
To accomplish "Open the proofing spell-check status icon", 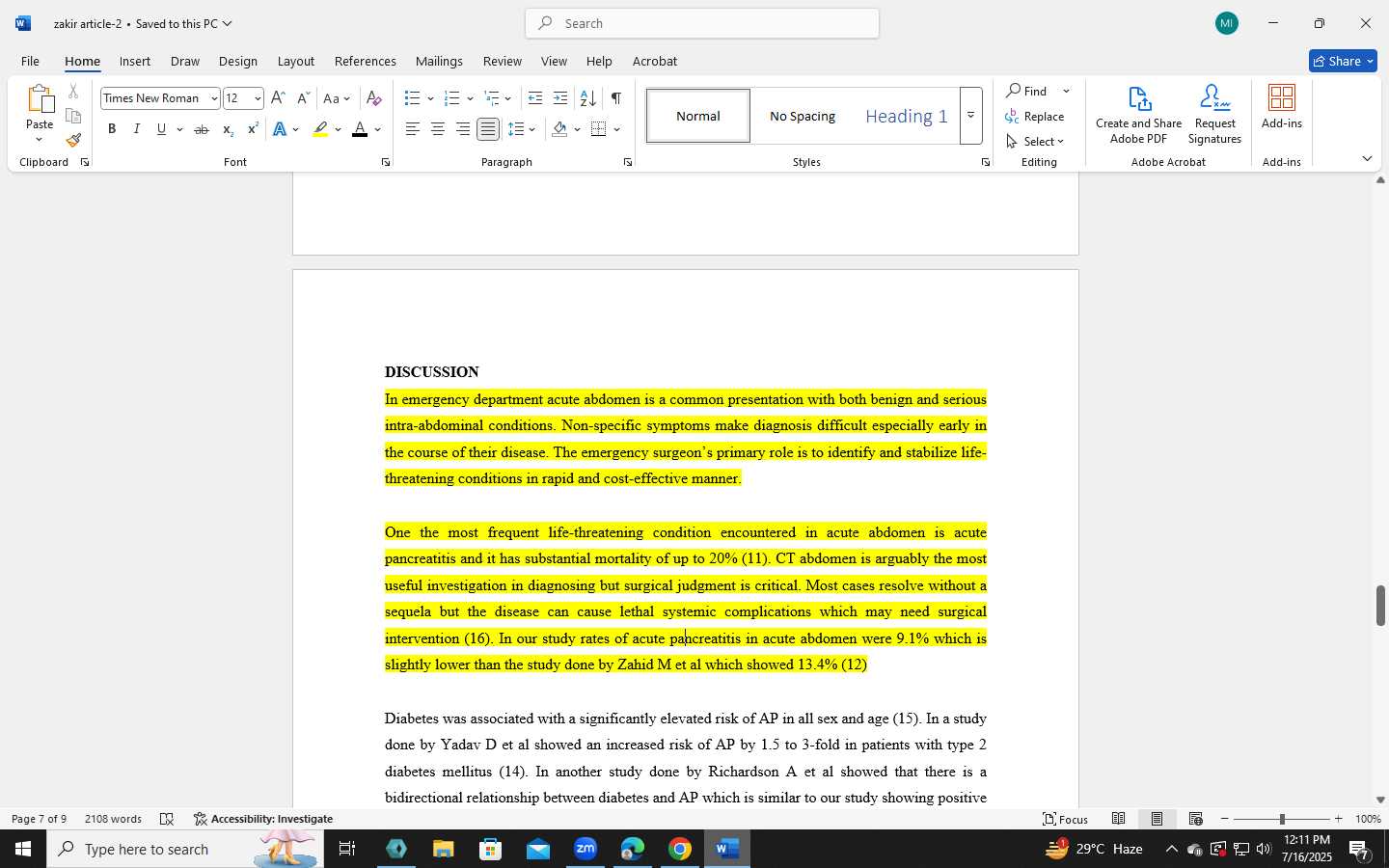I will pyautogui.click(x=166, y=819).
